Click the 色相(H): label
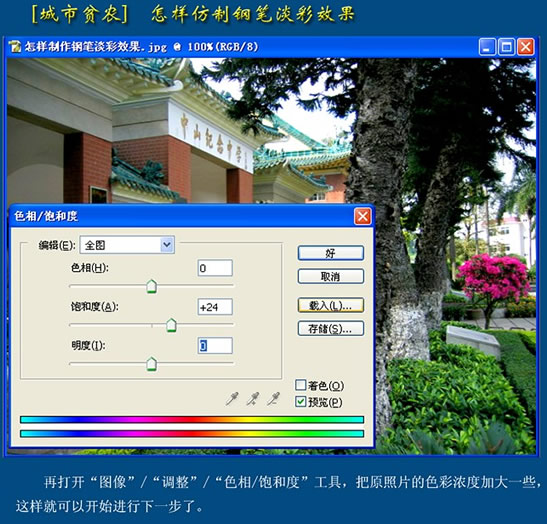This screenshot has width=547, height=524. [90, 268]
